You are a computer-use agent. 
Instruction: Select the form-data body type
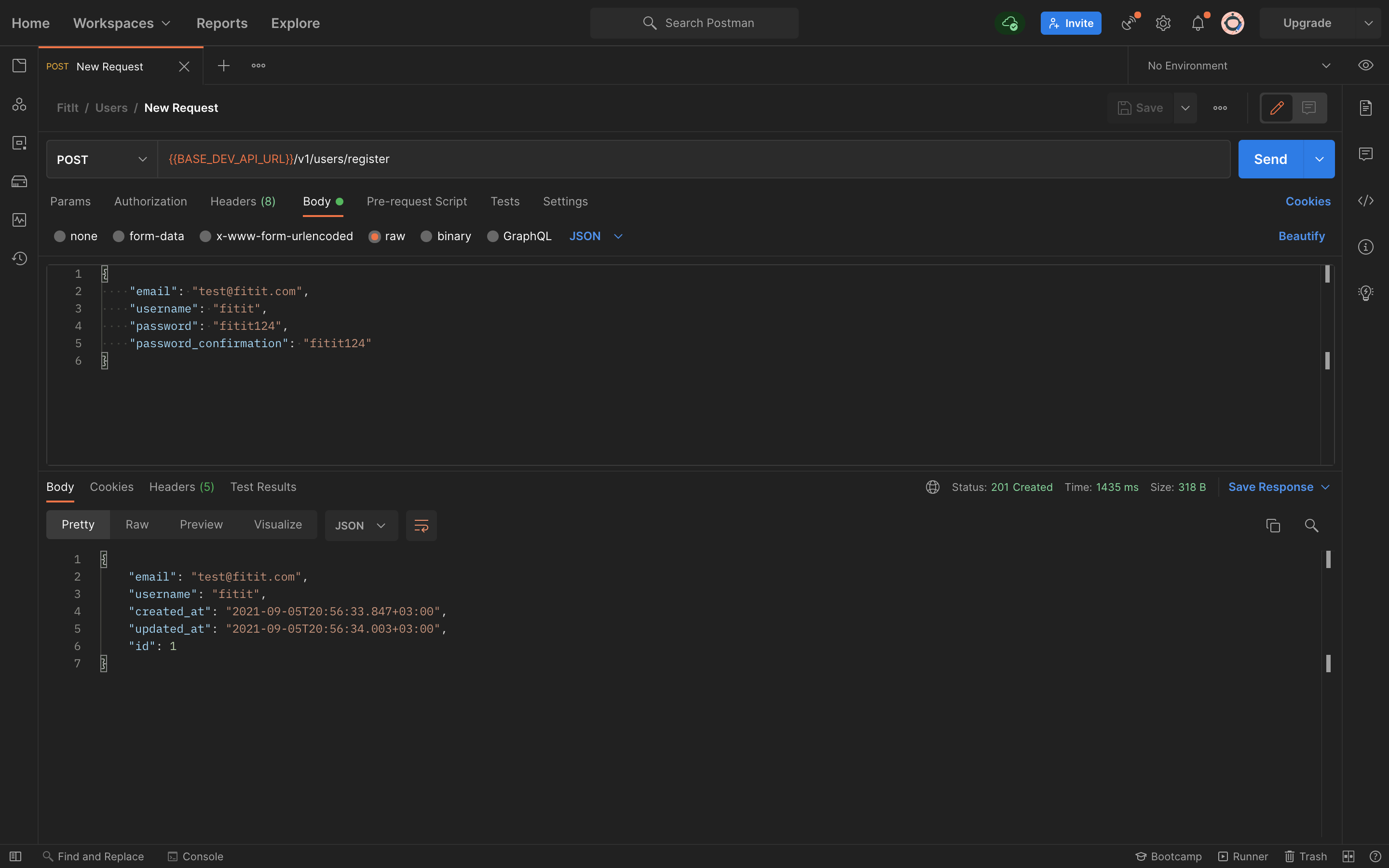(x=119, y=236)
